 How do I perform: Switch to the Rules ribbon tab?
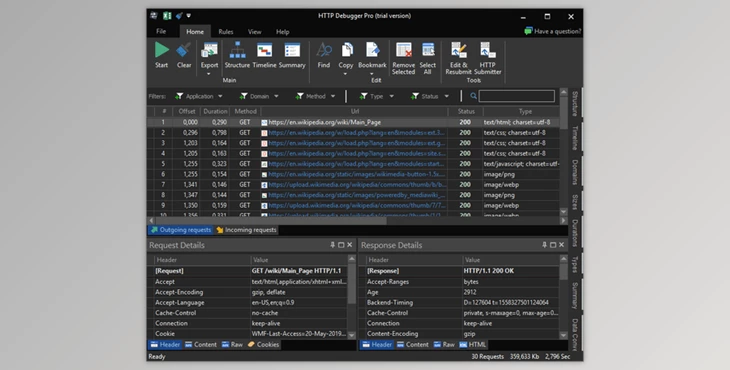(226, 32)
